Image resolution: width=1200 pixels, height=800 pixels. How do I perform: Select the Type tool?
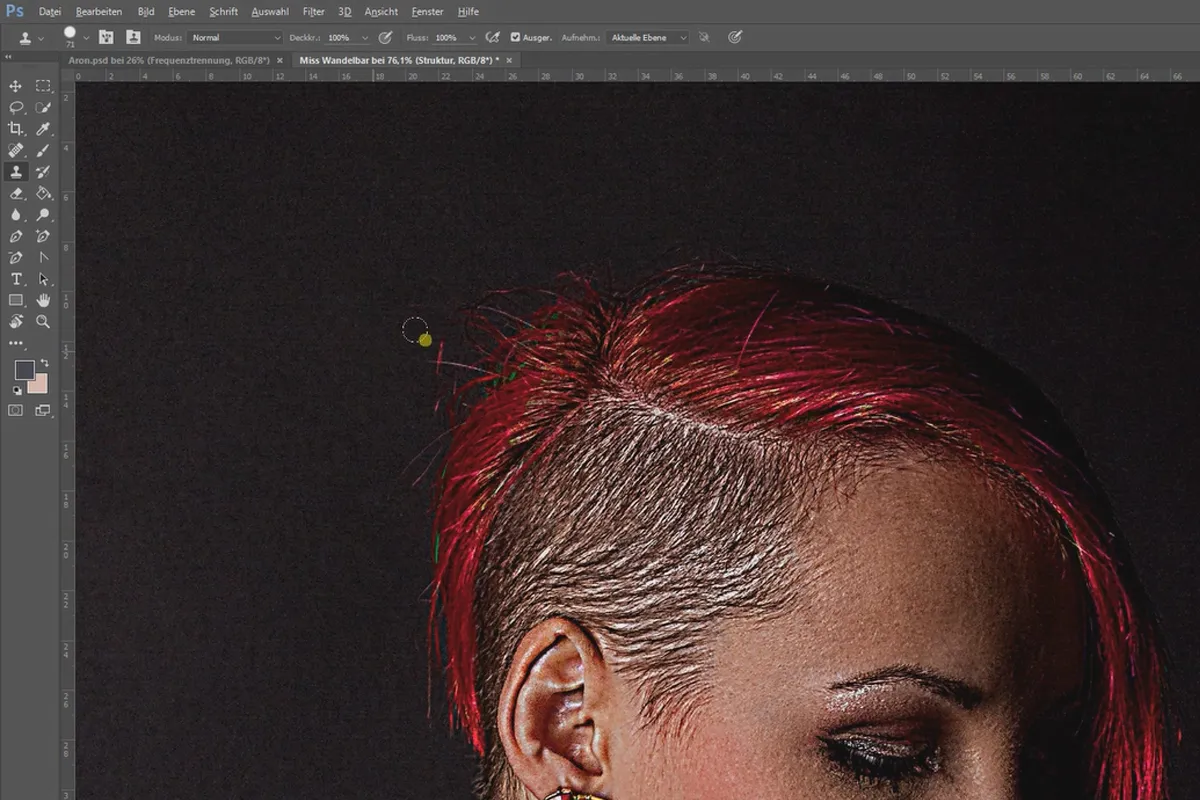[x=16, y=279]
